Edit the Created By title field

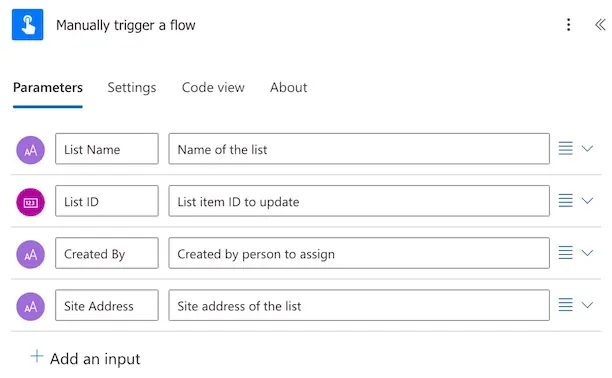coord(107,253)
